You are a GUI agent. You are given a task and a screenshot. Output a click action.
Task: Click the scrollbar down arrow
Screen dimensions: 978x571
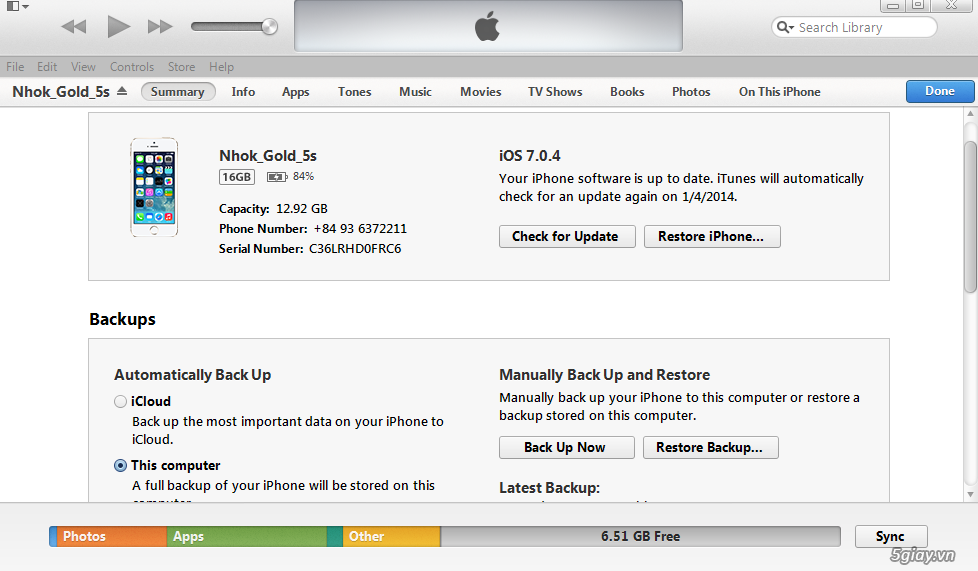[970, 494]
